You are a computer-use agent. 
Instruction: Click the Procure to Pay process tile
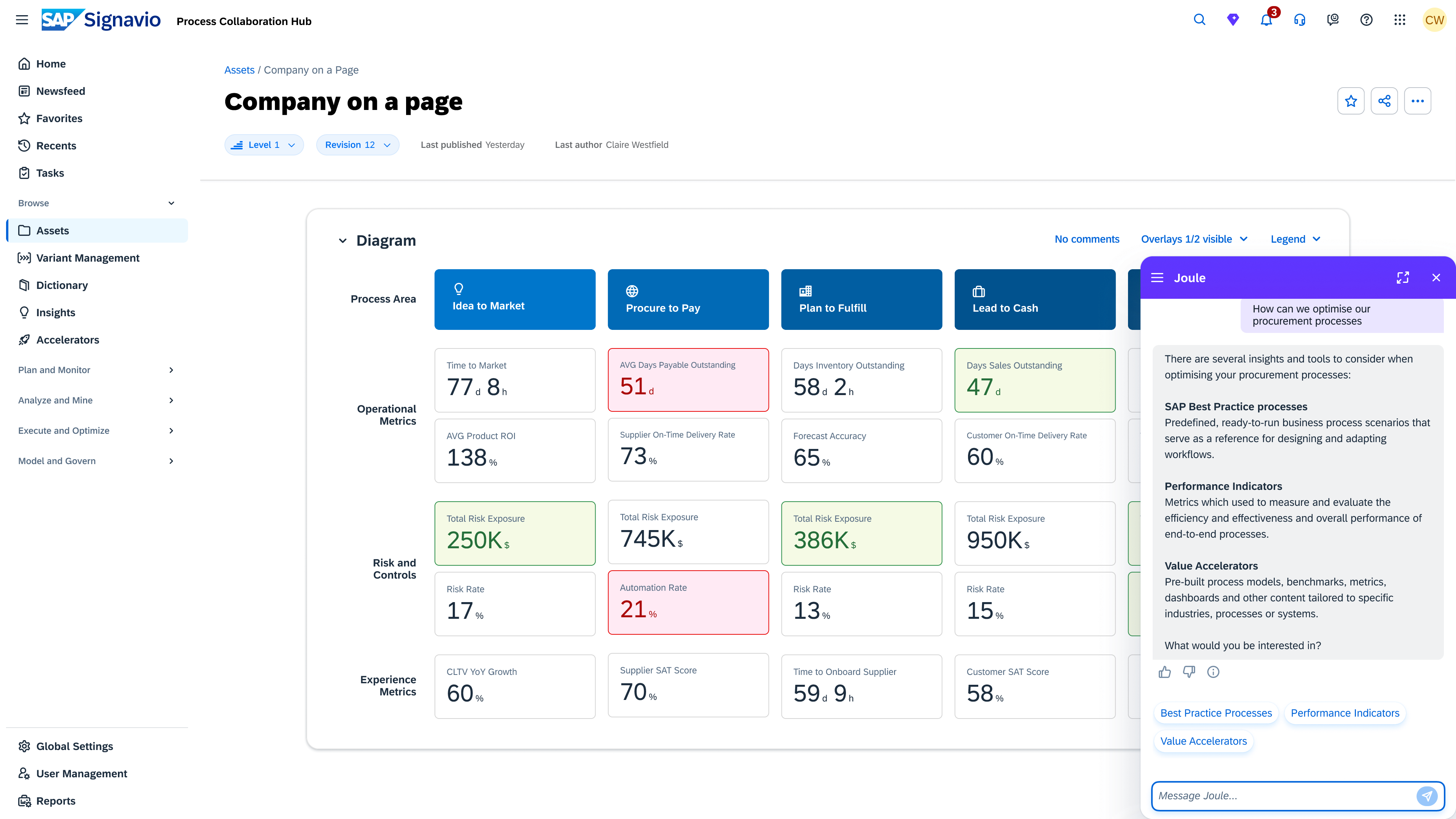[x=688, y=300]
